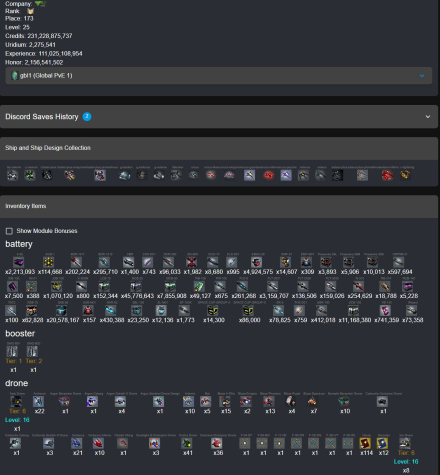The image size is (440, 475).
Task: Select the first ship icon in the collection
Action: coord(12,175)
